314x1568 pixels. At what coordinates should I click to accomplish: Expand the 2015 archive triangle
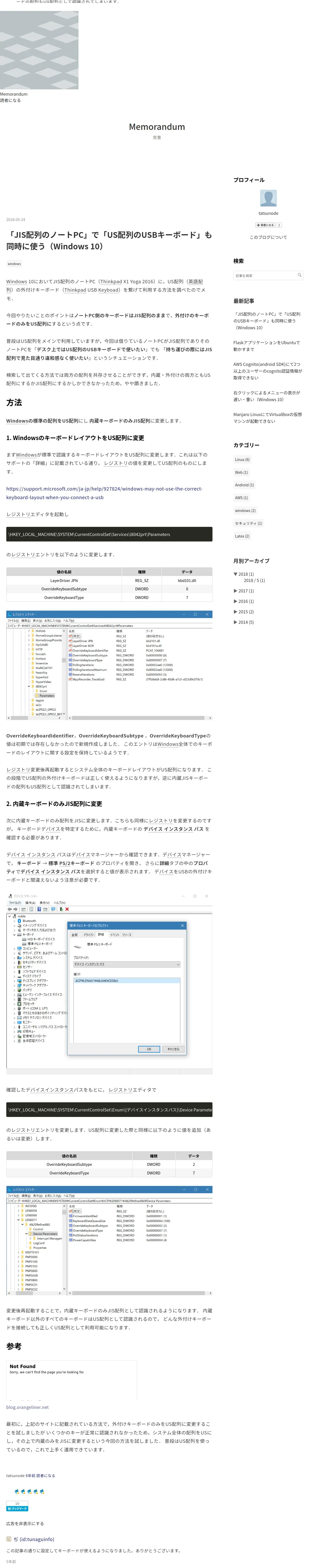click(235, 612)
